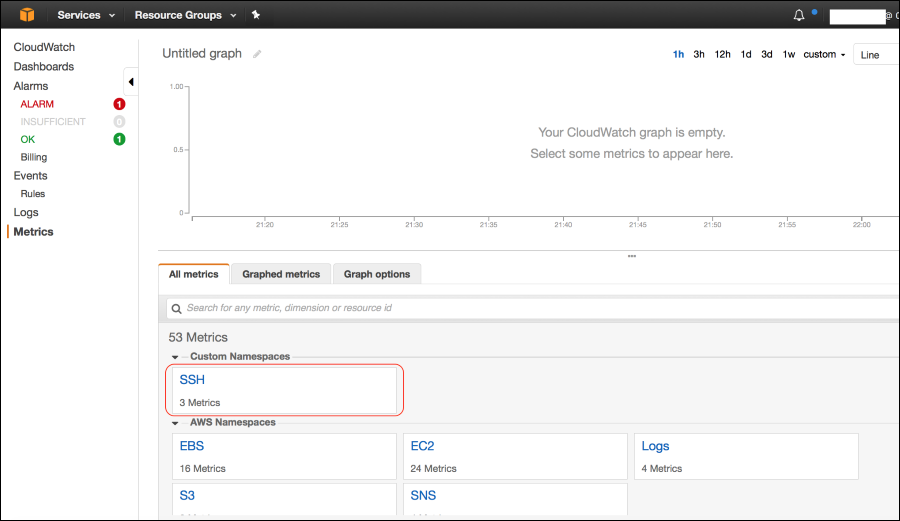Click the metric search input field

click(533, 308)
